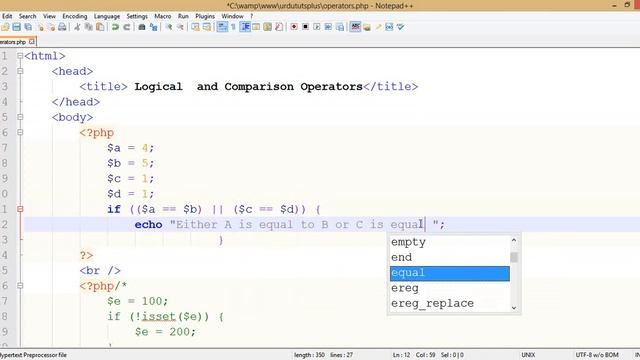The width and height of the screenshot is (640, 360).
Task: Click the UTF-8 w/o BOM status entry
Action: tap(597, 355)
